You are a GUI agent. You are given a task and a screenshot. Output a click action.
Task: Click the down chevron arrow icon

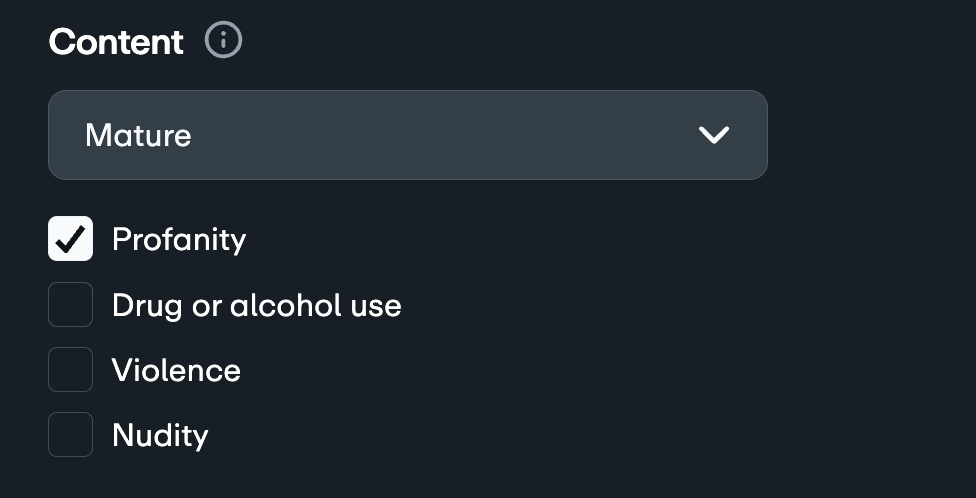[x=714, y=135]
